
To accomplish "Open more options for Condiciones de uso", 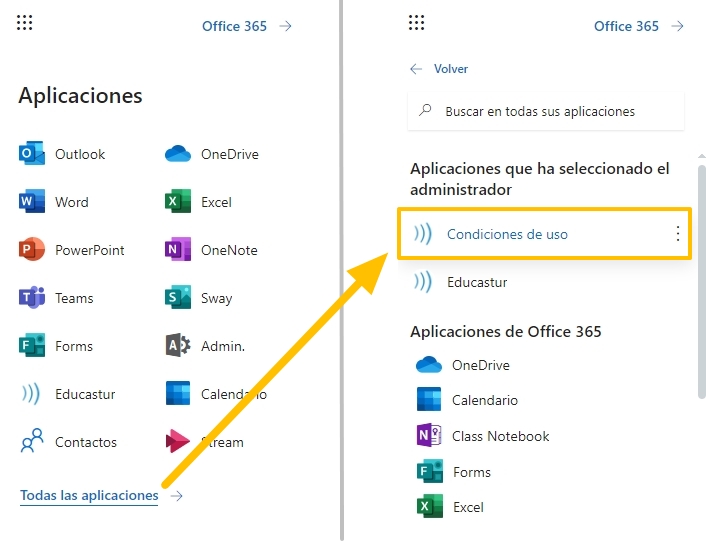I will coord(678,234).
